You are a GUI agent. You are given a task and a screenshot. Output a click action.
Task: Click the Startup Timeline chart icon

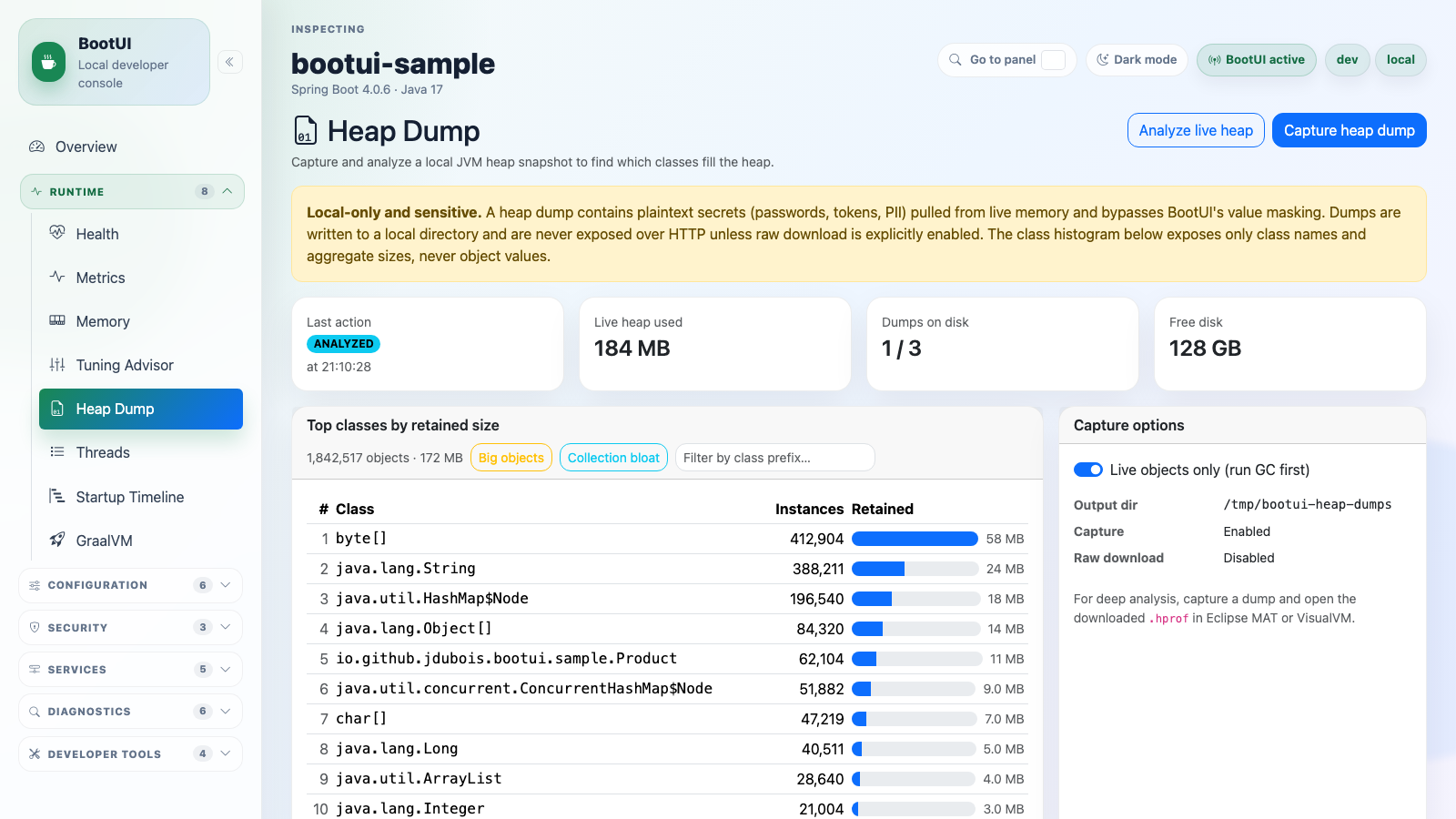click(57, 496)
